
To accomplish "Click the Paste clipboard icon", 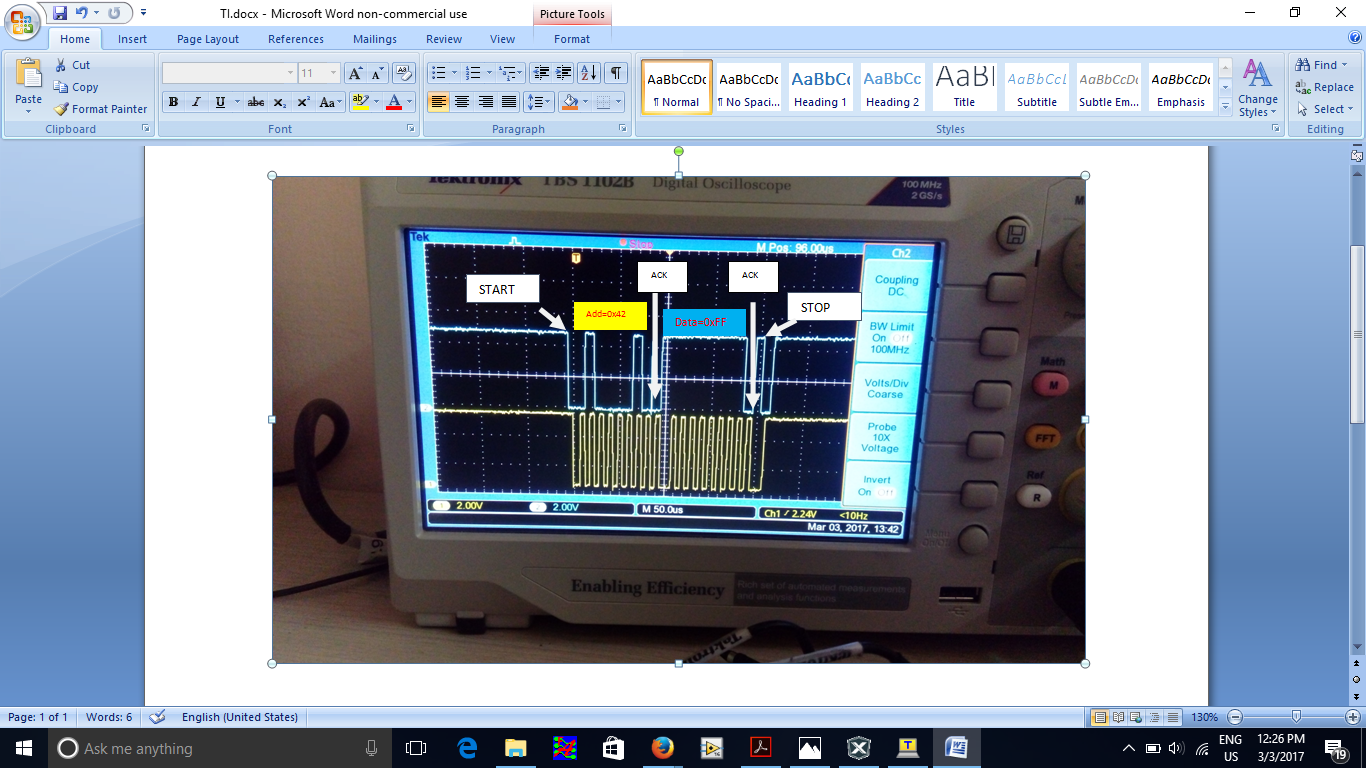I will (29, 76).
